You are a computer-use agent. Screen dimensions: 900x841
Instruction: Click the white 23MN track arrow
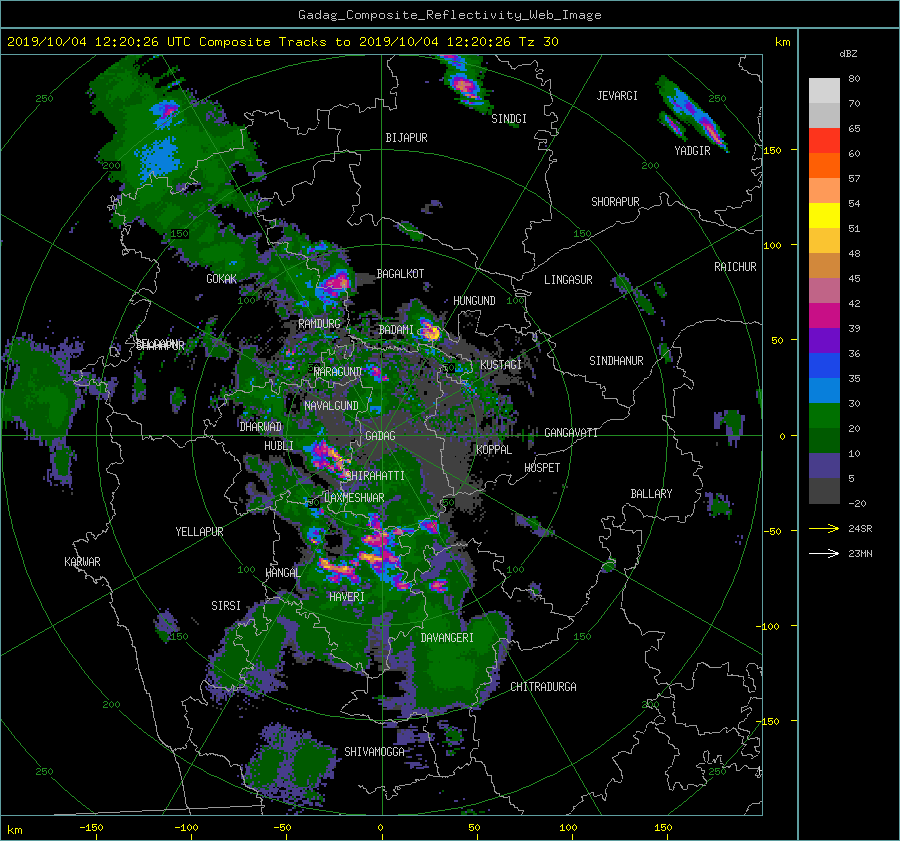tap(824, 554)
